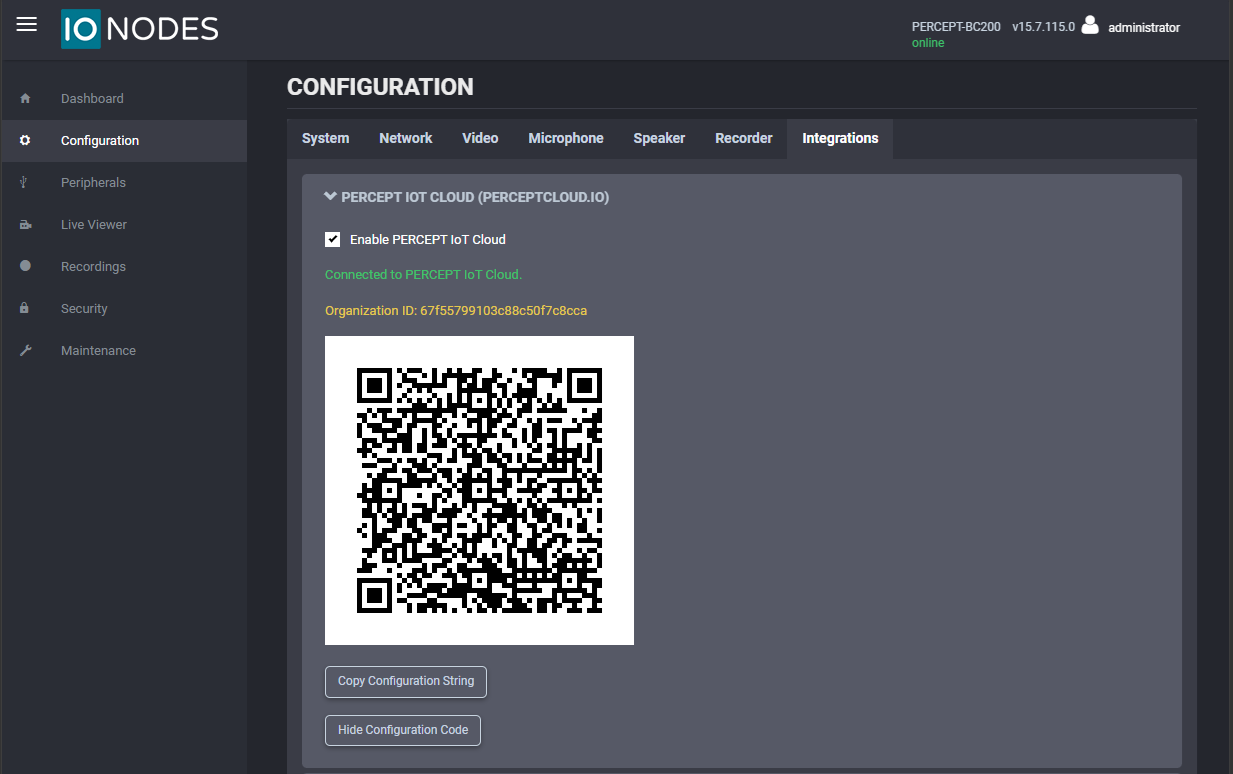
Task: Click the administrator username label
Action: point(1144,28)
